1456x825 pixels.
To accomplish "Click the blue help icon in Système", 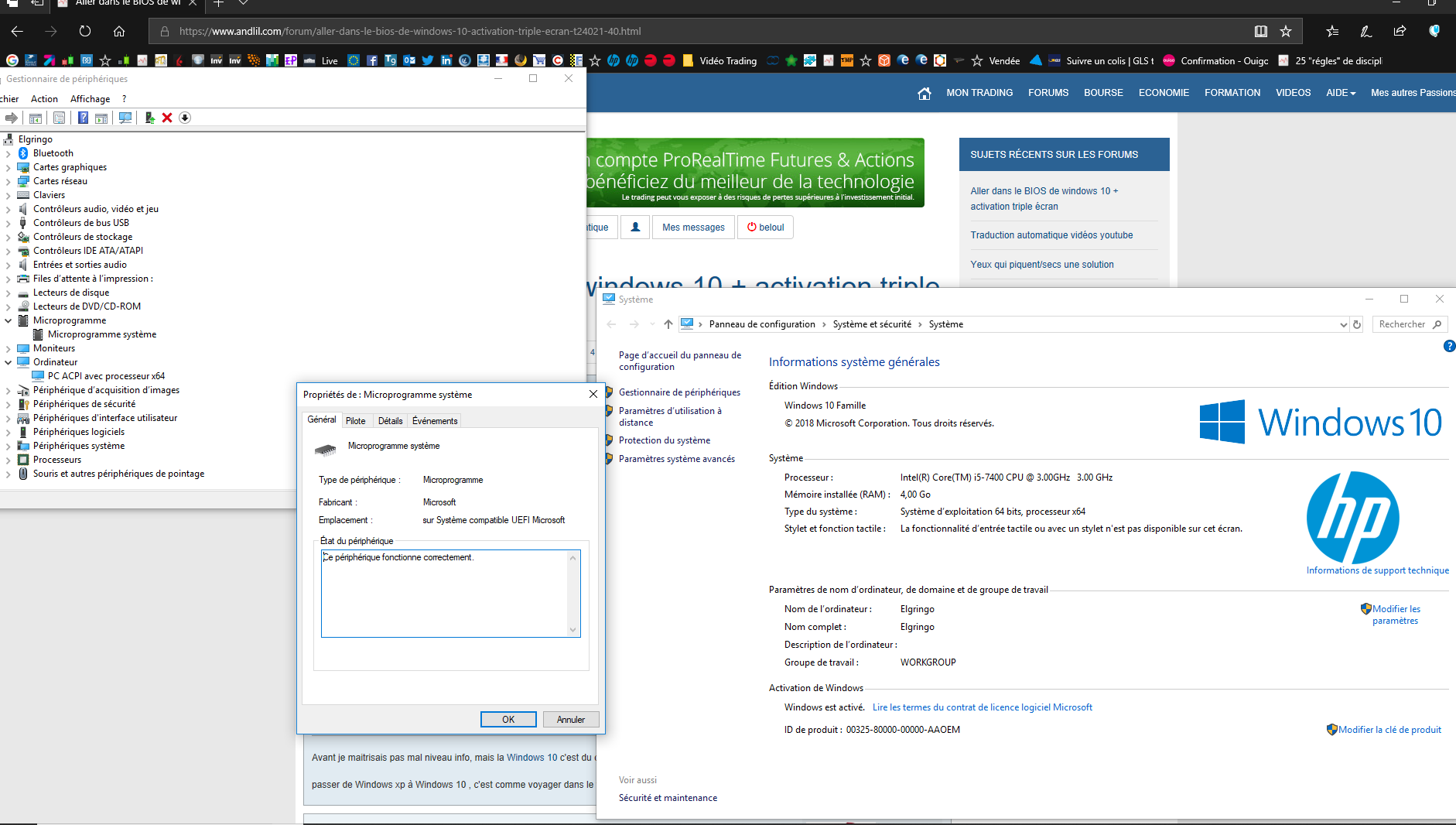I will point(1449,346).
